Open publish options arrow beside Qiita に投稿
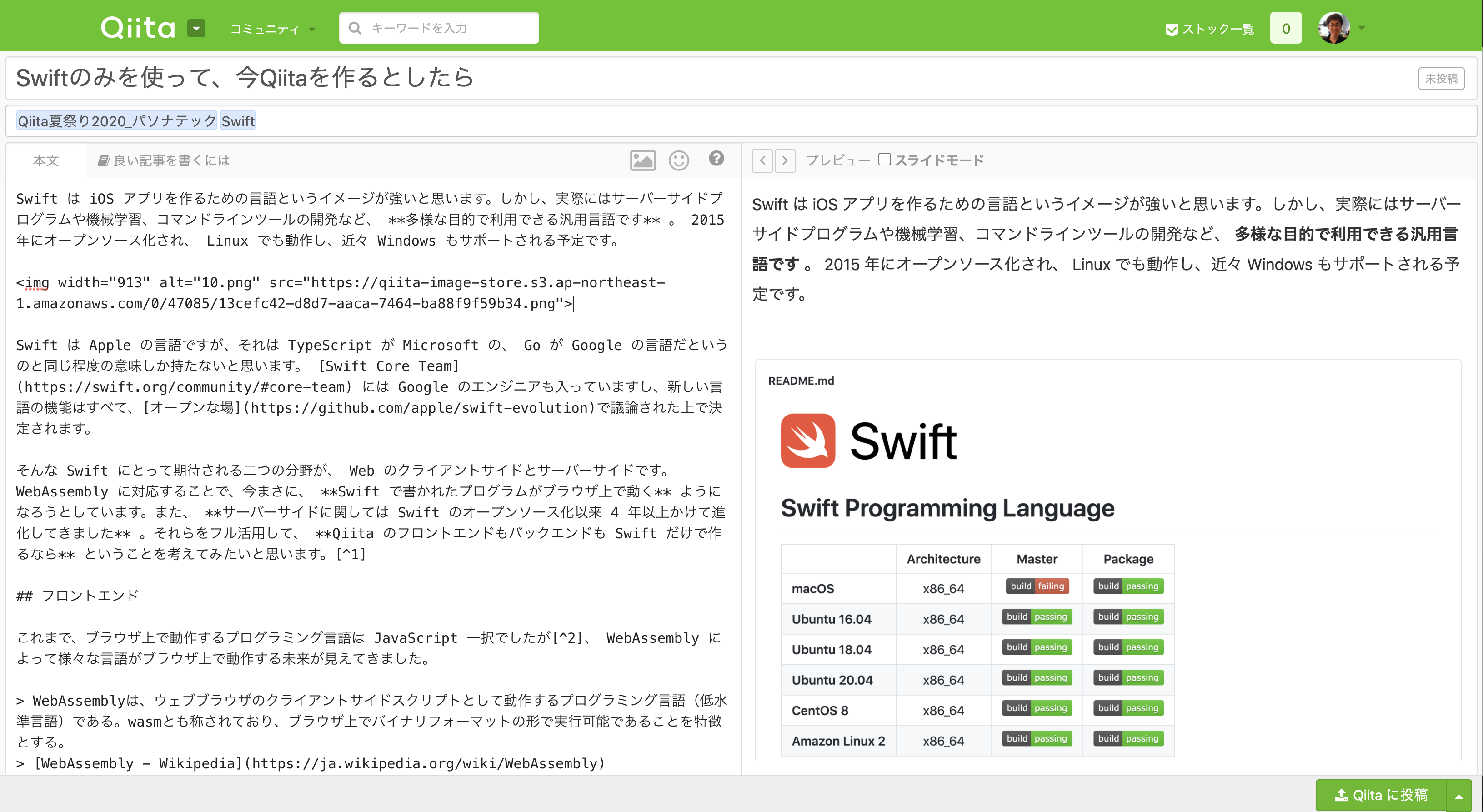 [1459, 796]
